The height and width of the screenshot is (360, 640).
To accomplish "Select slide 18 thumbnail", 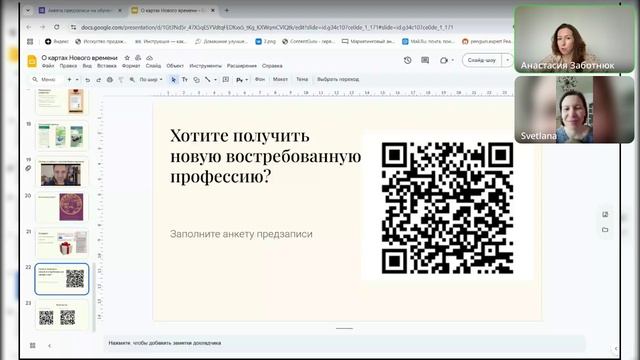I will coord(62,136).
